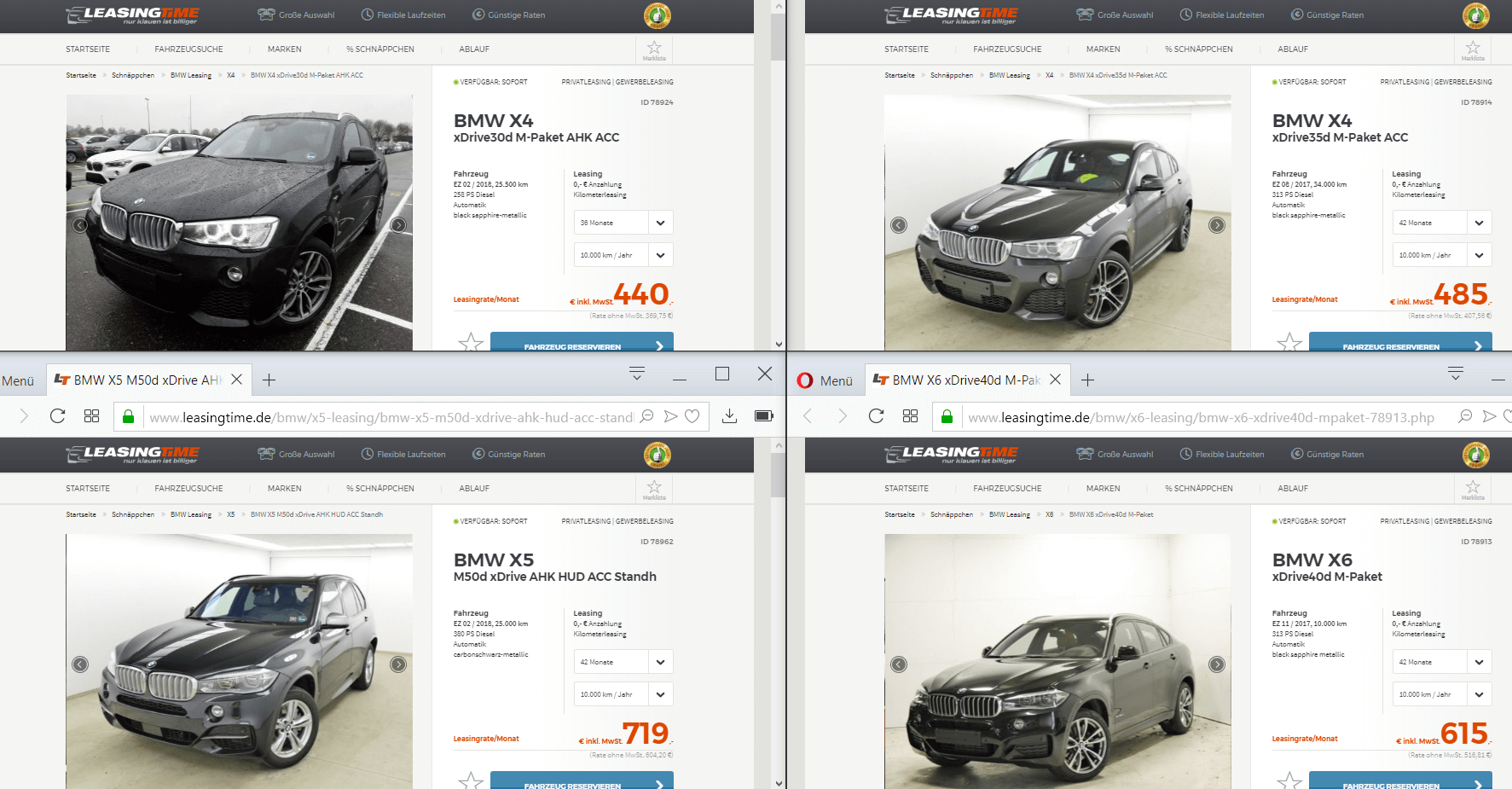Open MARKEN in X4 xDrive35d window
Viewport: 1512px width, 789px height.
tap(1104, 49)
